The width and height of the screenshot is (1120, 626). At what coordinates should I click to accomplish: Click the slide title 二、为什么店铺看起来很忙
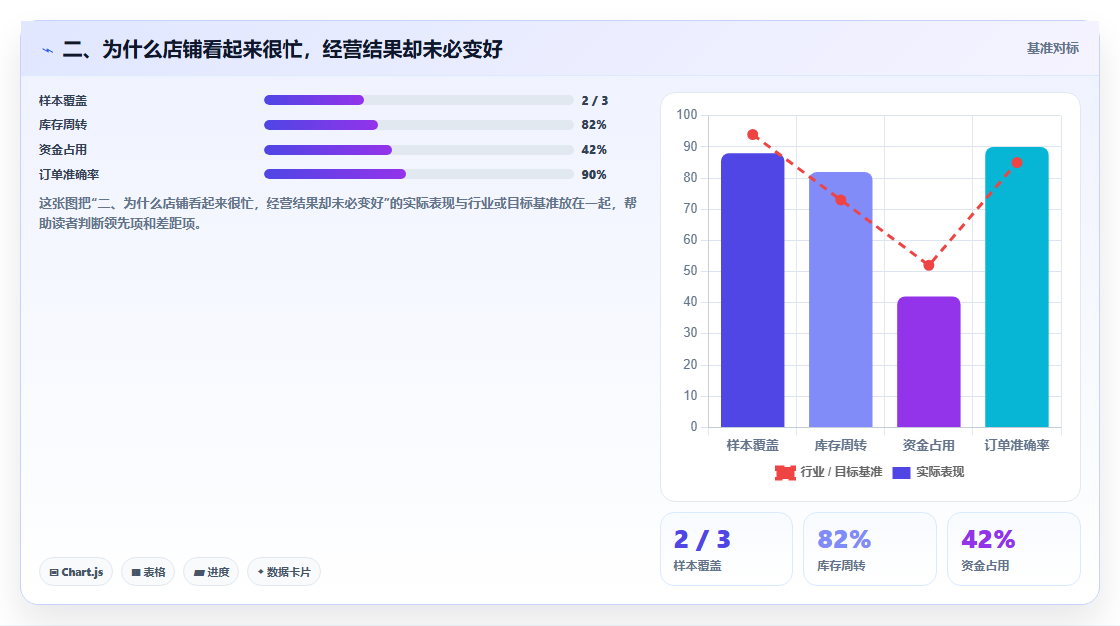coord(282,49)
